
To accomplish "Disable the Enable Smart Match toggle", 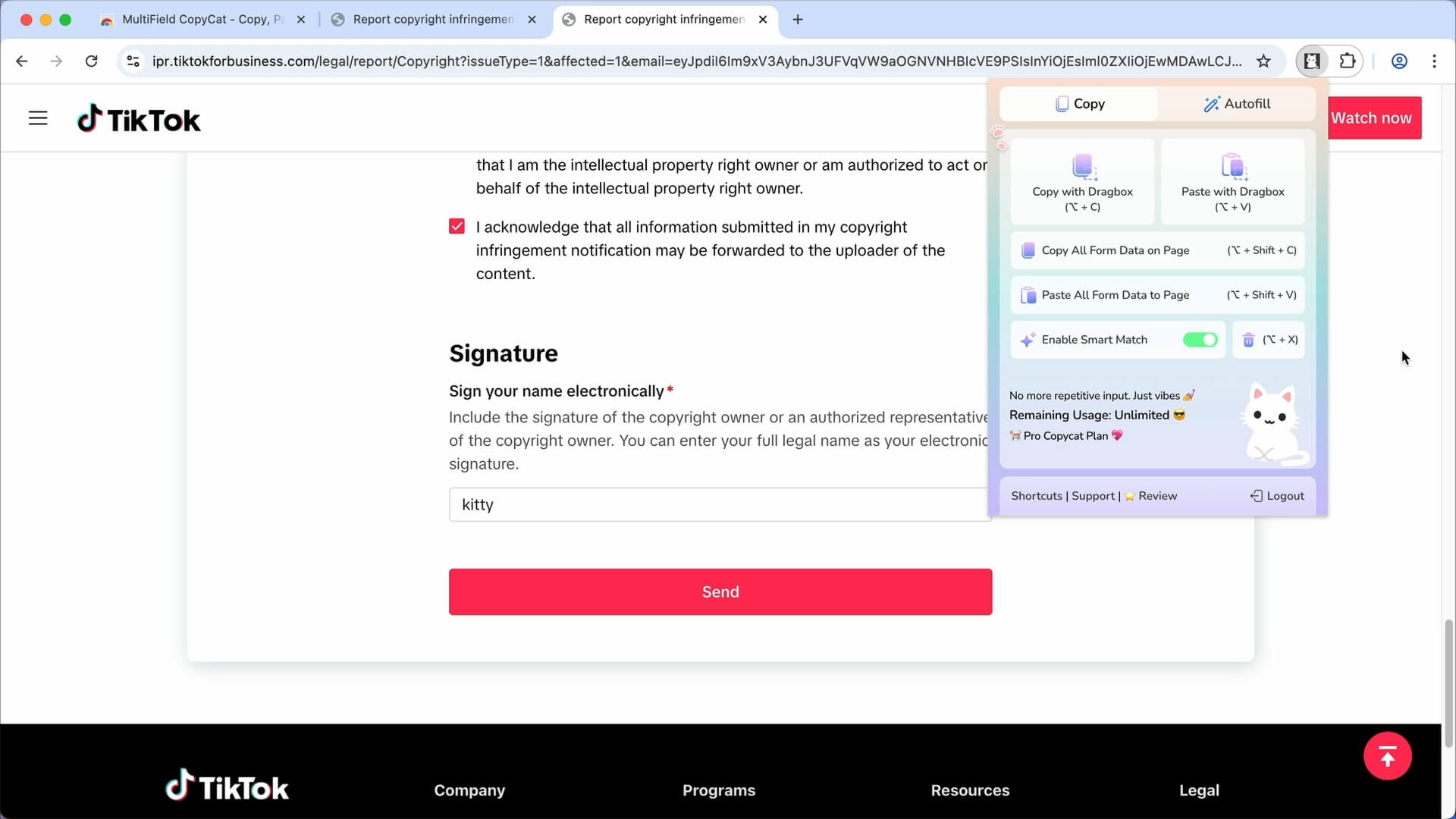I will [x=1200, y=340].
